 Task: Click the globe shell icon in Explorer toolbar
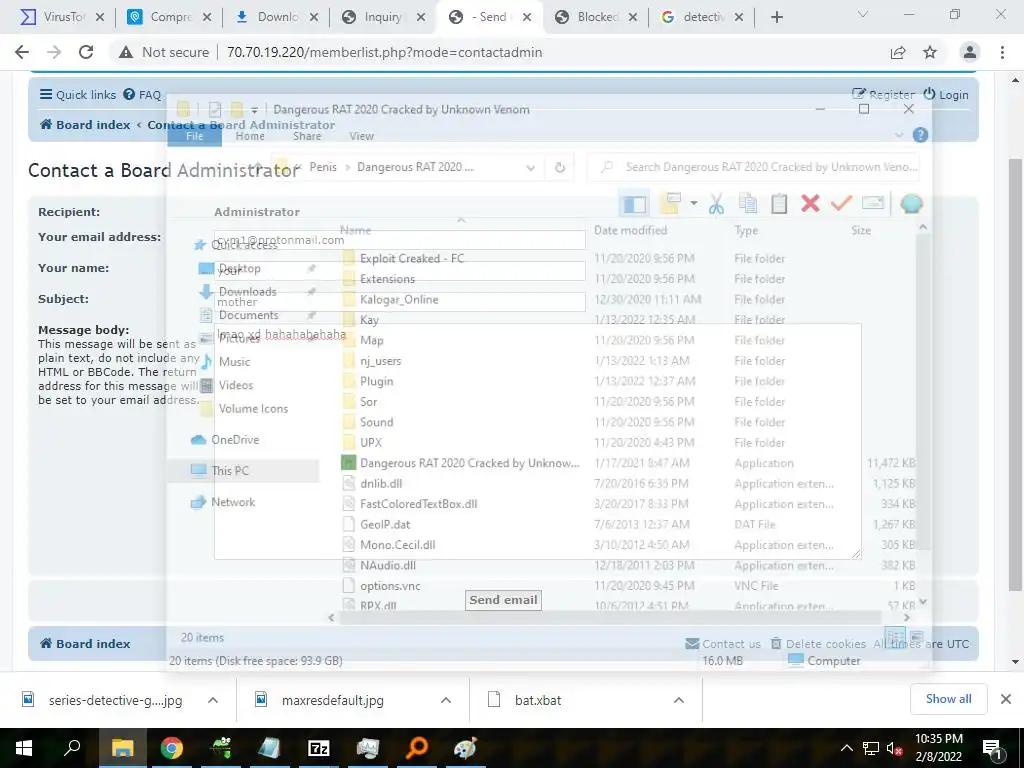pyautogui.click(x=911, y=204)
